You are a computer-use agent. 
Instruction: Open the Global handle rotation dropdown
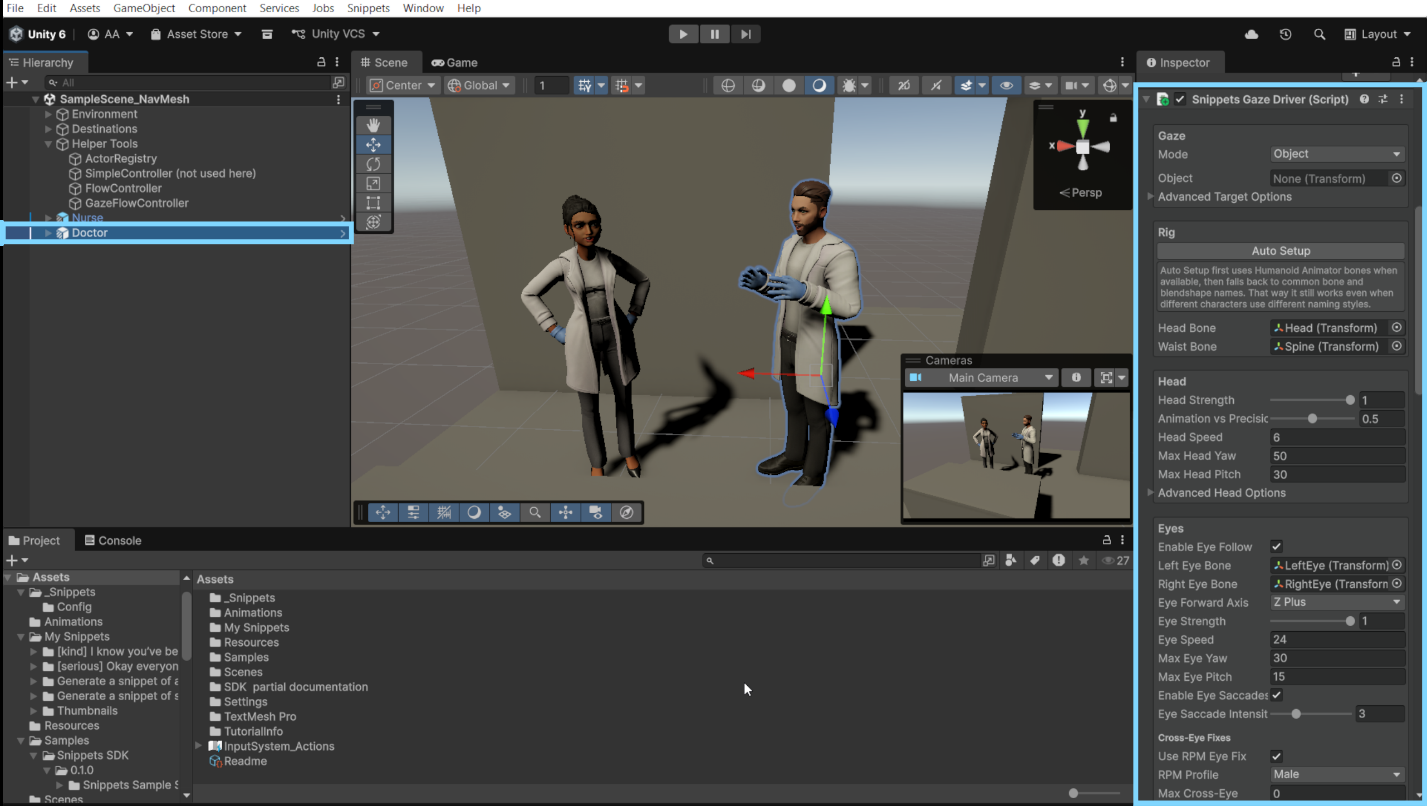click(480, 86)
